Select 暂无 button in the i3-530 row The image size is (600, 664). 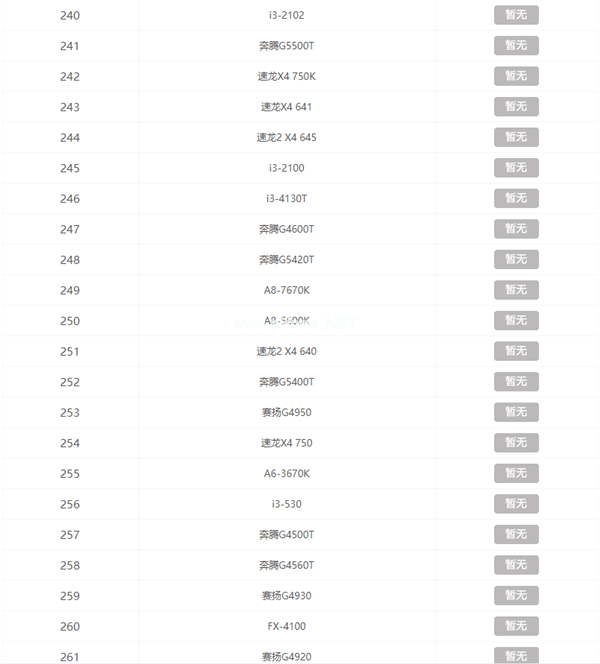click(516, 504)
